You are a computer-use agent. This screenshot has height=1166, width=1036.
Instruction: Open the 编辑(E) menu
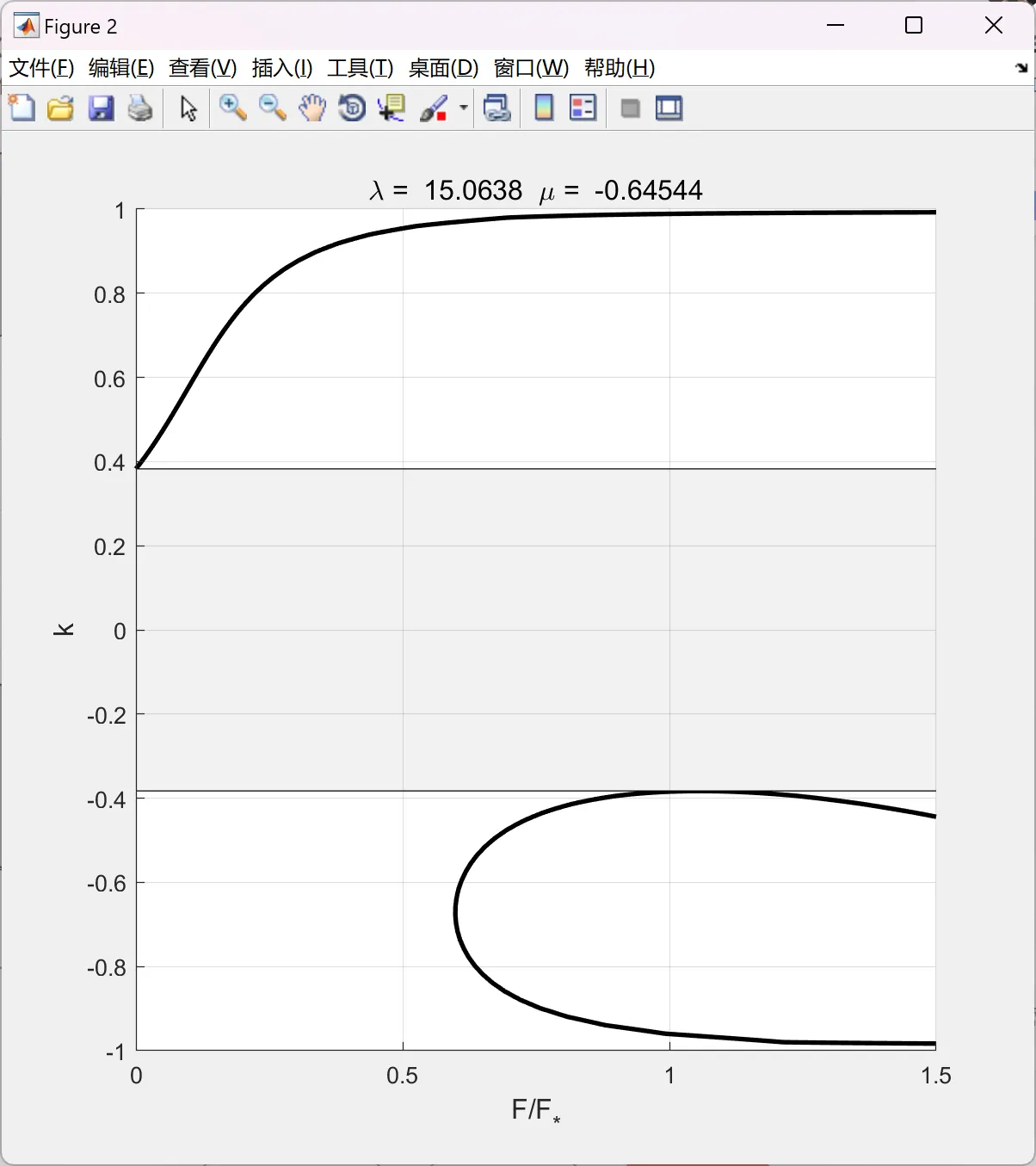click(121, 68)
